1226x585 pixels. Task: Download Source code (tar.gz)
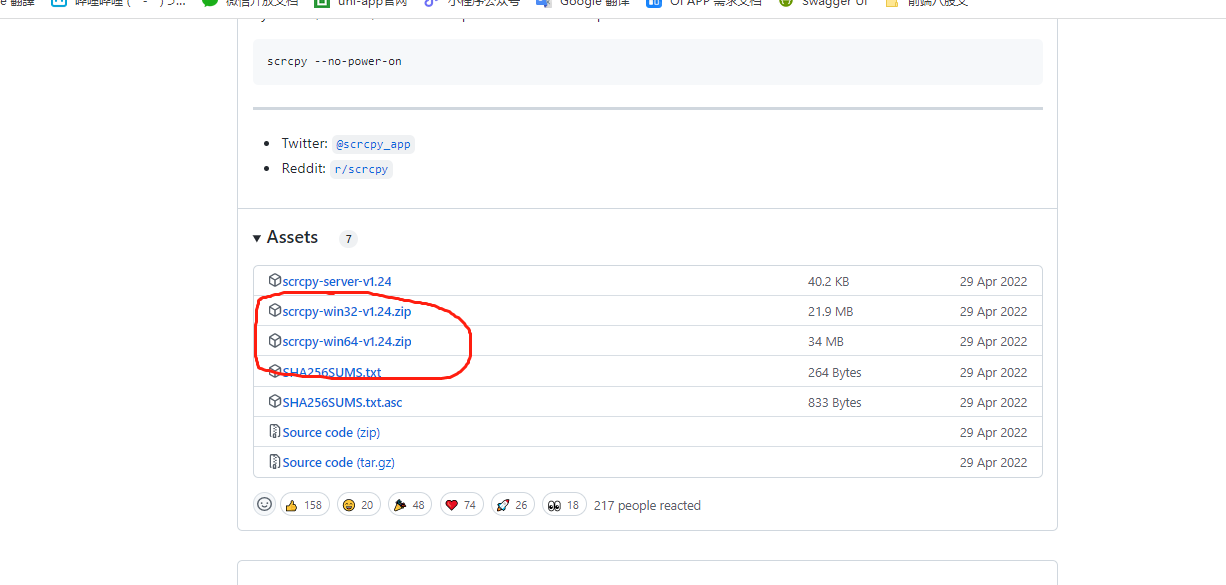[x=339, y=462]
